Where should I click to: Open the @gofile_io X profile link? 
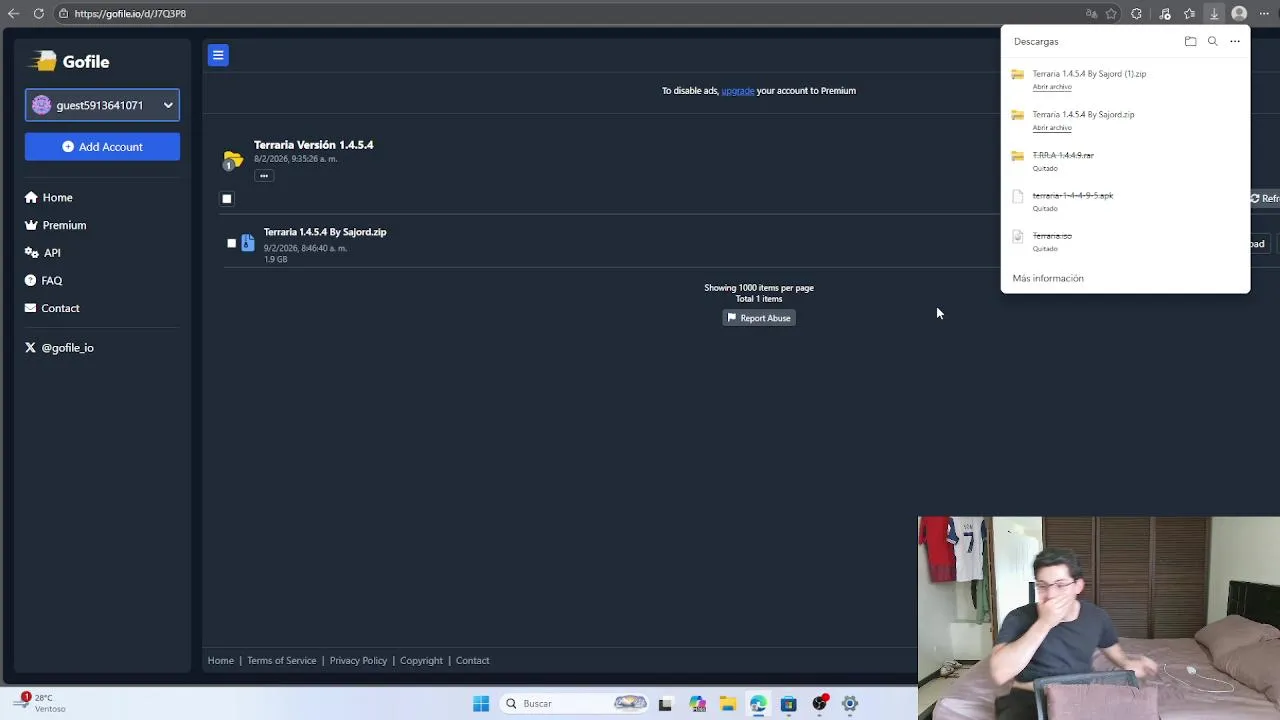(x=59, y=348)
